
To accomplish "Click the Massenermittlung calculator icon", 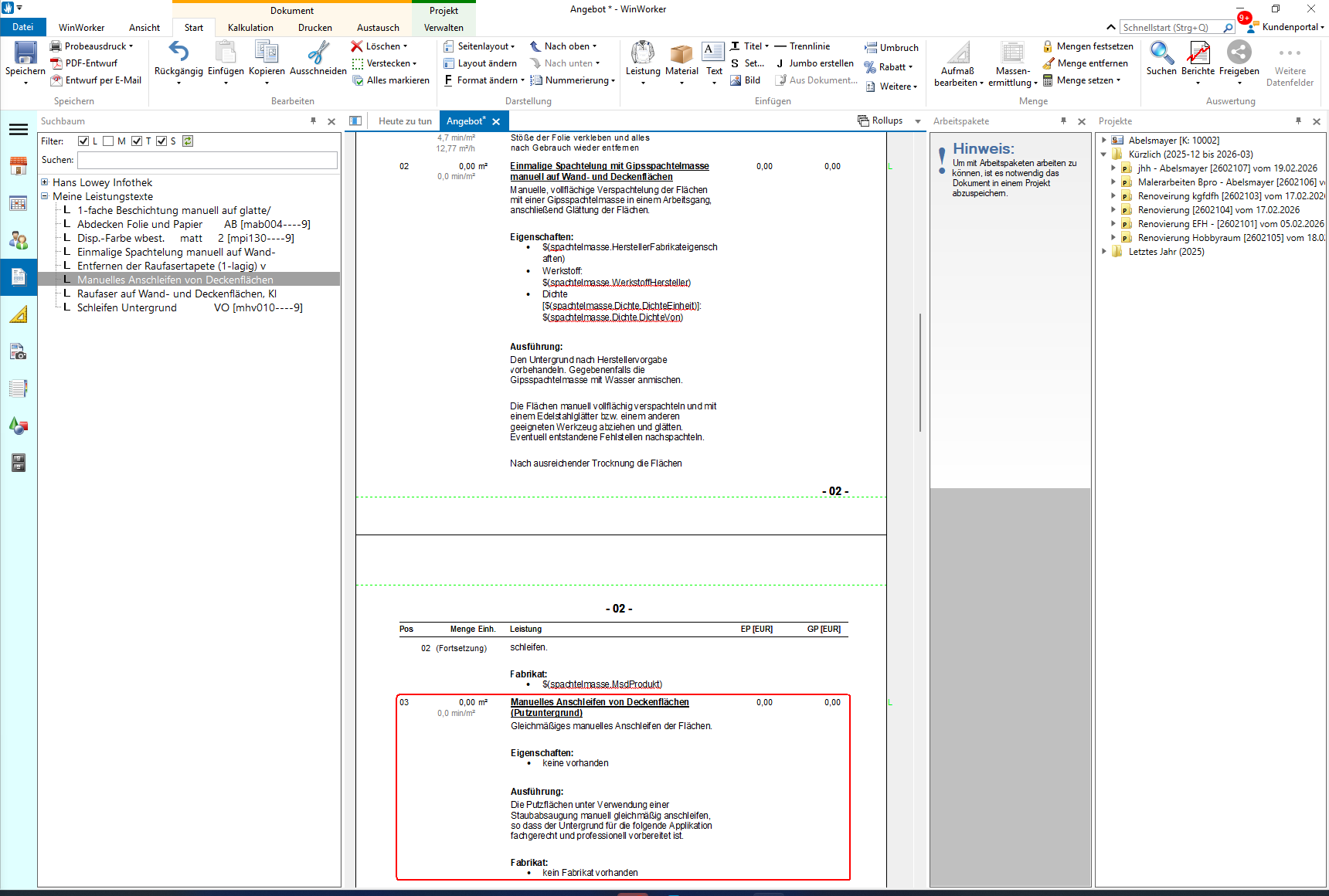I will pyautogui.click(x=1012, y=54).
